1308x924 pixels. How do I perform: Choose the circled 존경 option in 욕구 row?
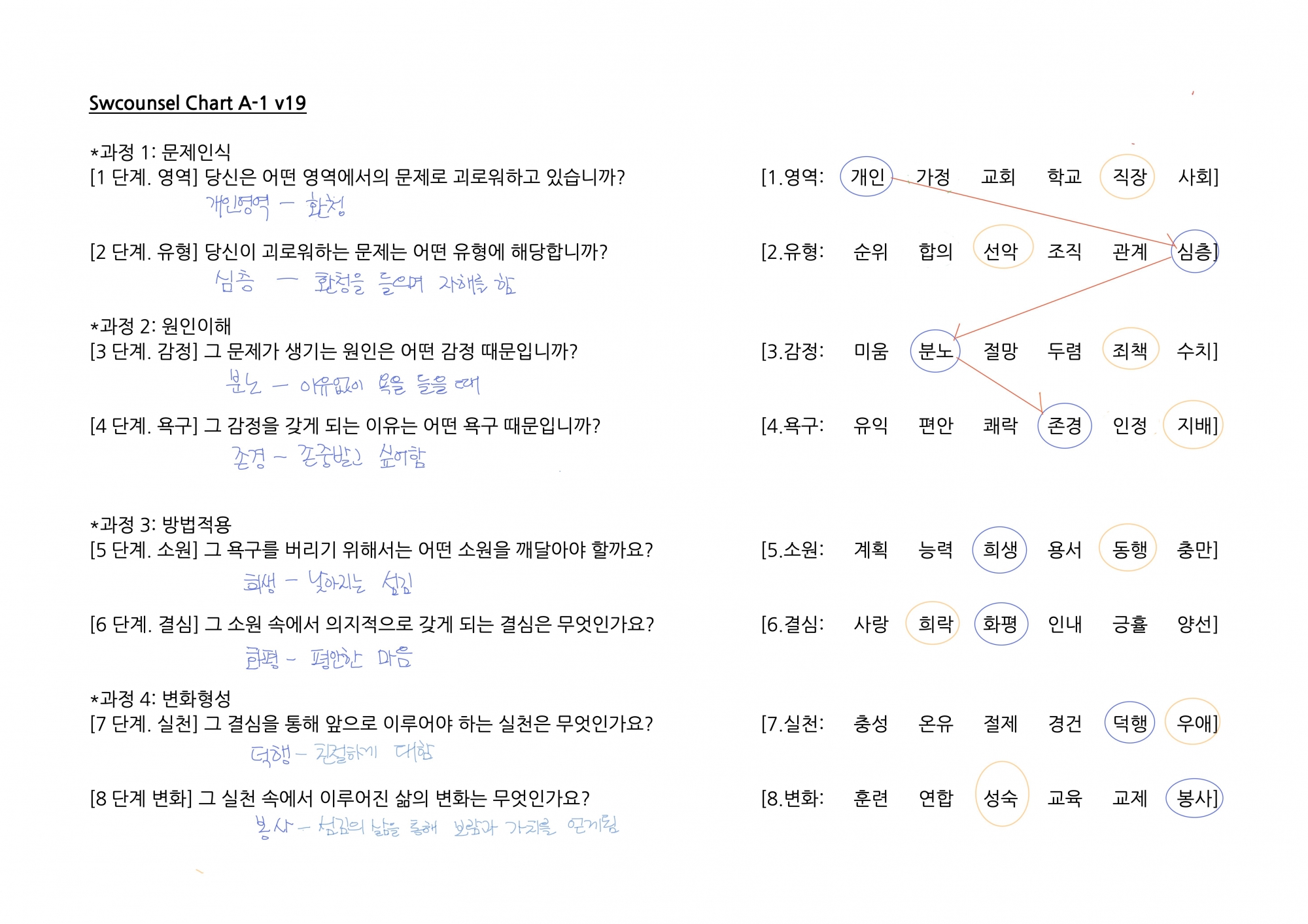pos(1065,426)
